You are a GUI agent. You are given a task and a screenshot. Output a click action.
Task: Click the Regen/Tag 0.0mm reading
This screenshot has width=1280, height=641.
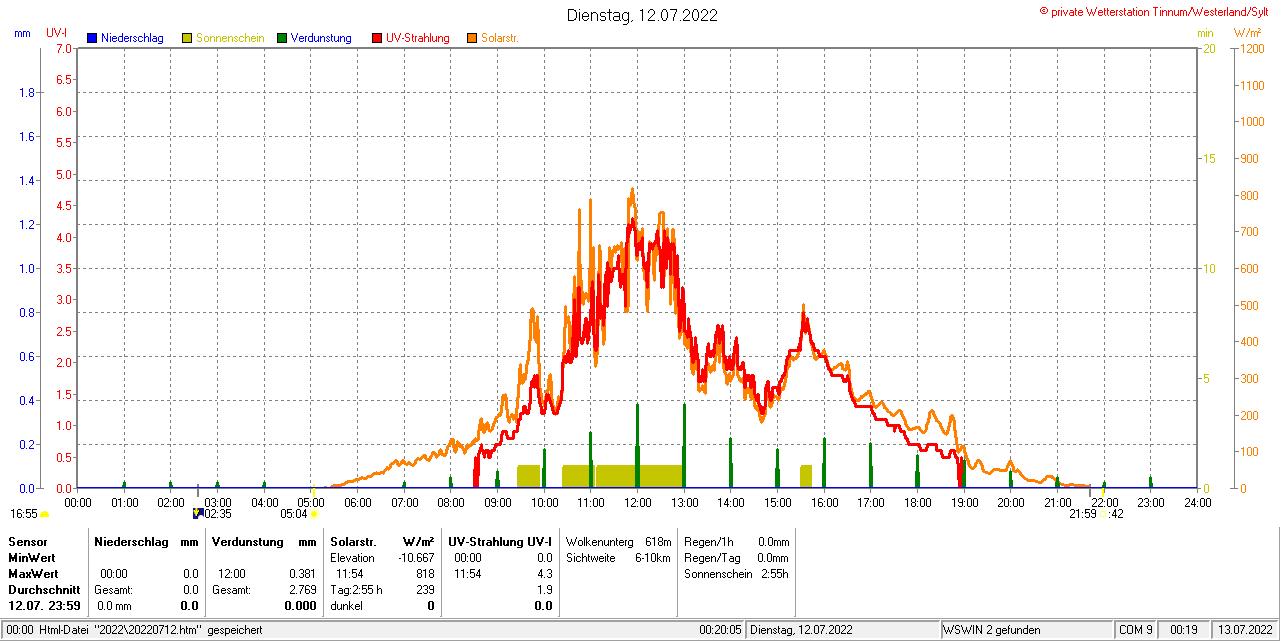[x=737, y=558]
